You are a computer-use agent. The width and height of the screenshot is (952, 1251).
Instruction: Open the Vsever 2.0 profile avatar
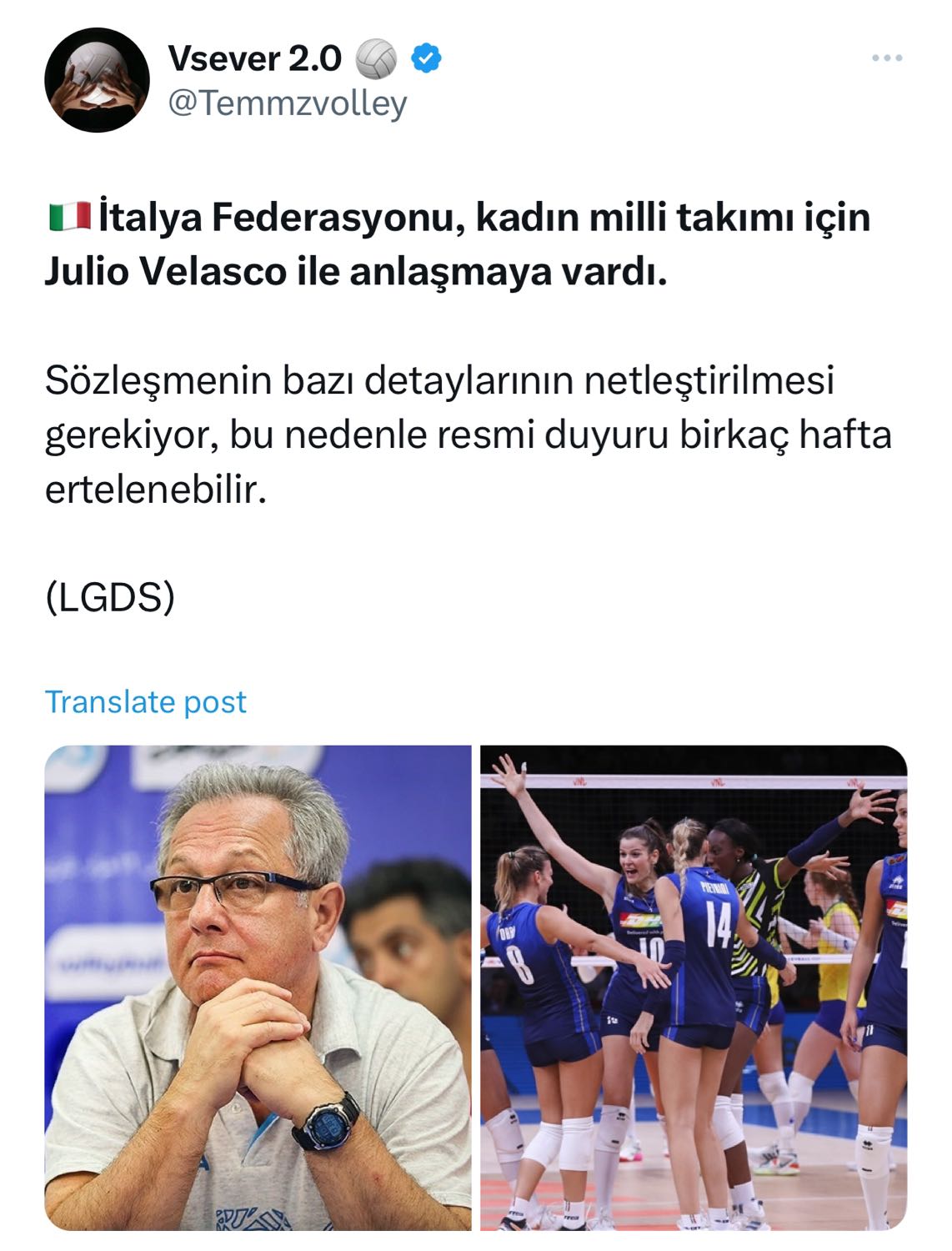[97, 79]
